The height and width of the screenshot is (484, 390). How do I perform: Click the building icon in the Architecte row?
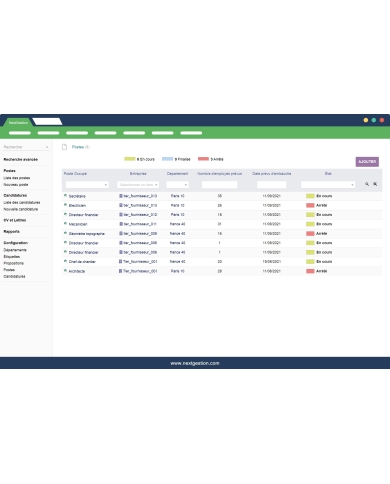click(120, 271)
